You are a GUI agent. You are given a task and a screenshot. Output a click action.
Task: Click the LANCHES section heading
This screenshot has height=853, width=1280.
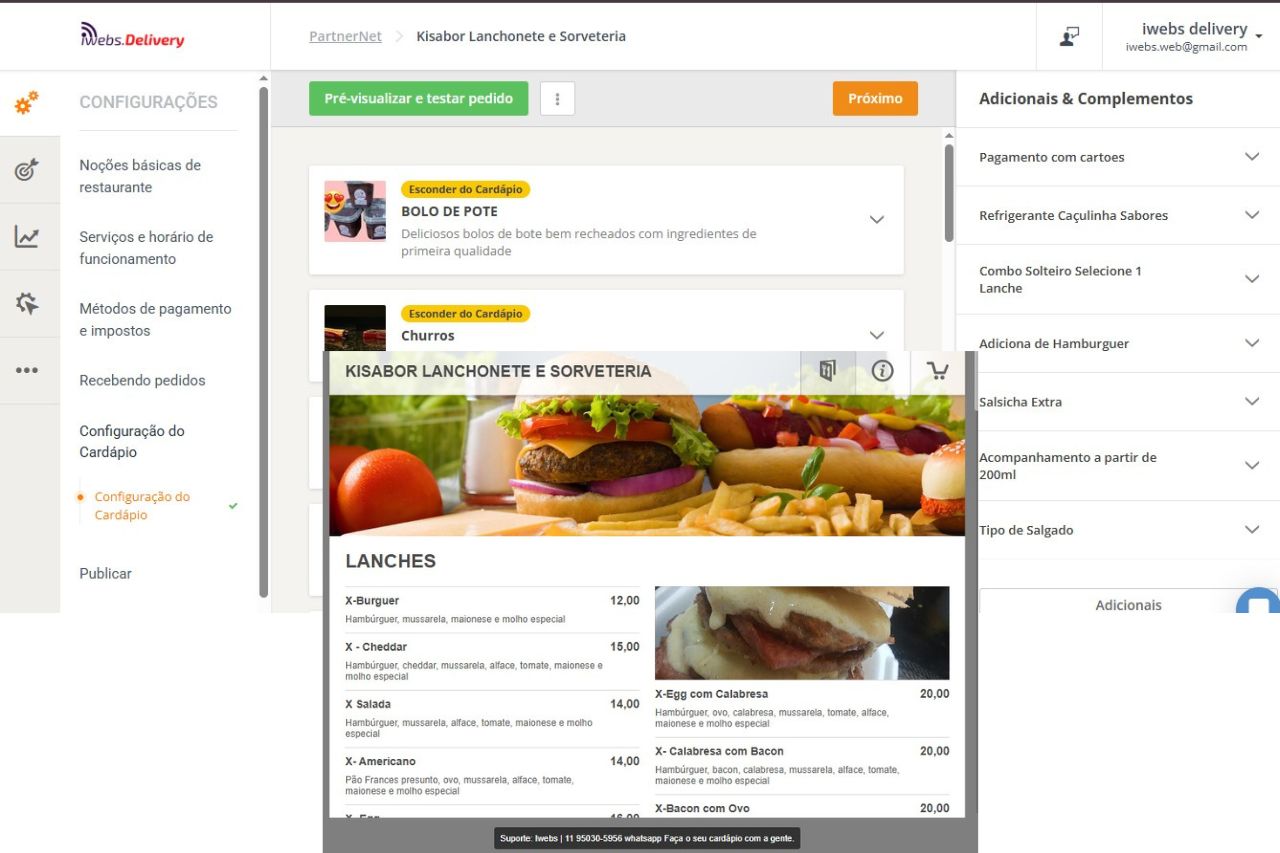pos(390,561)
